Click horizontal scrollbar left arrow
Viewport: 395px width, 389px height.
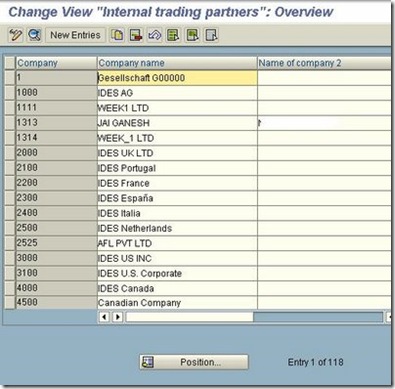[x=104, y=317]
